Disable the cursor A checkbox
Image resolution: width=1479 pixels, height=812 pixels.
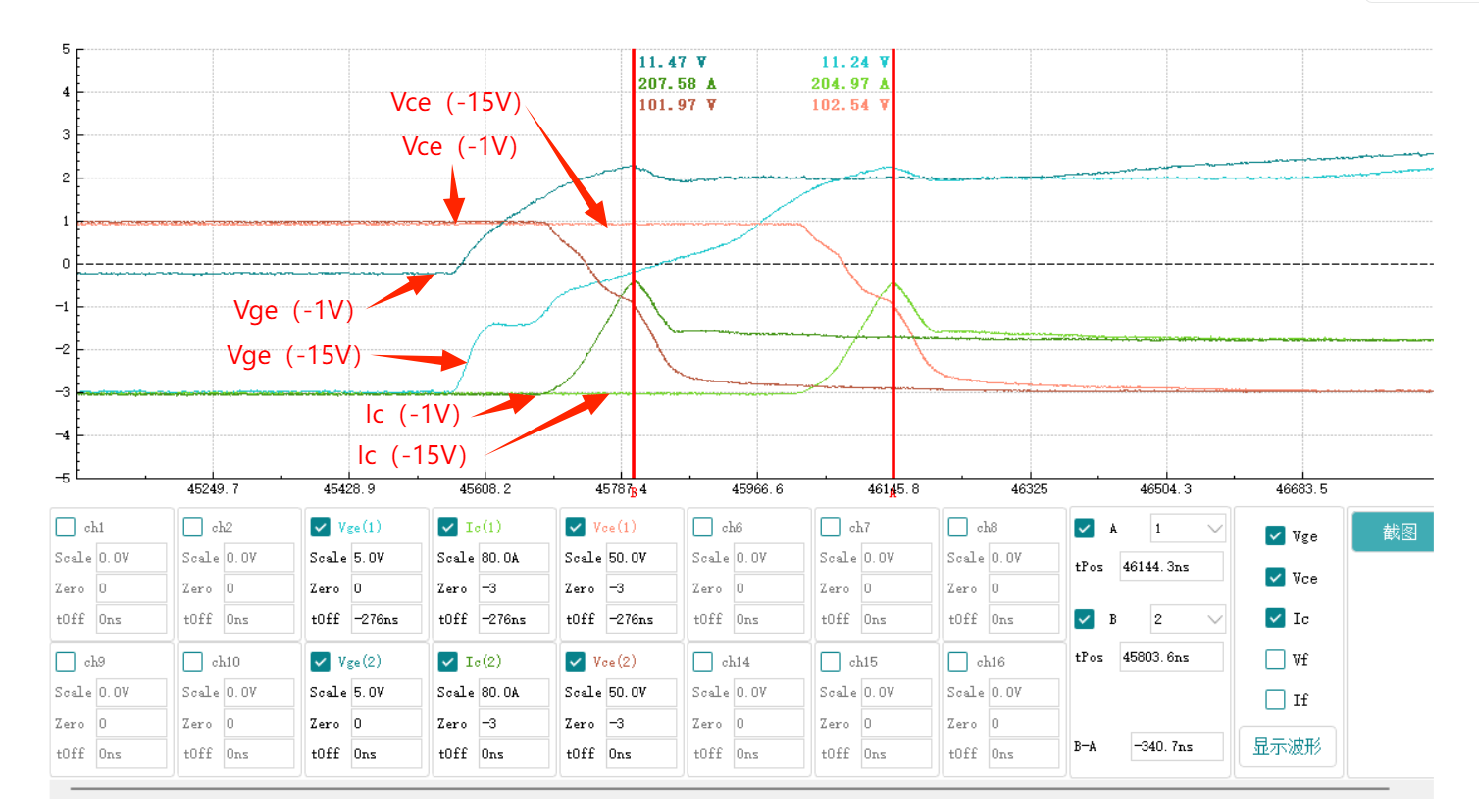(x=1084, y=529)
